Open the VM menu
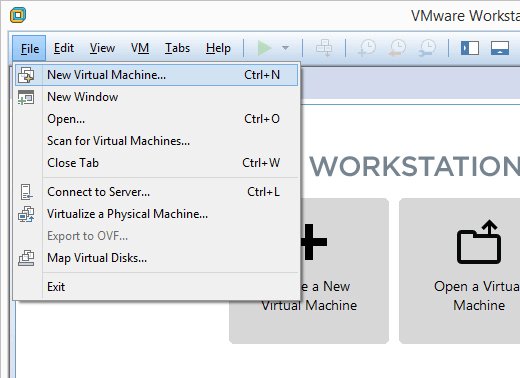Viewport: 520px width, 378px height. coord(140,48)
